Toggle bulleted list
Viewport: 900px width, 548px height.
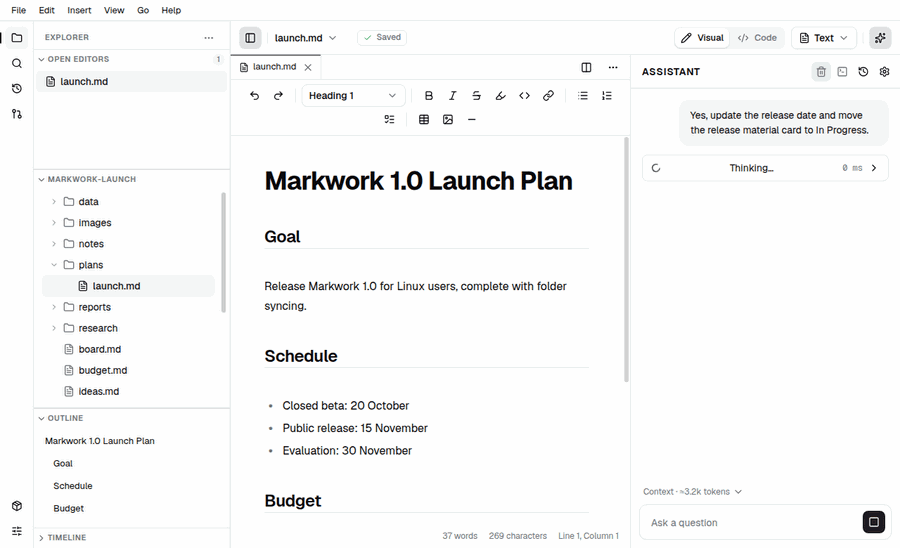point(583,96)
